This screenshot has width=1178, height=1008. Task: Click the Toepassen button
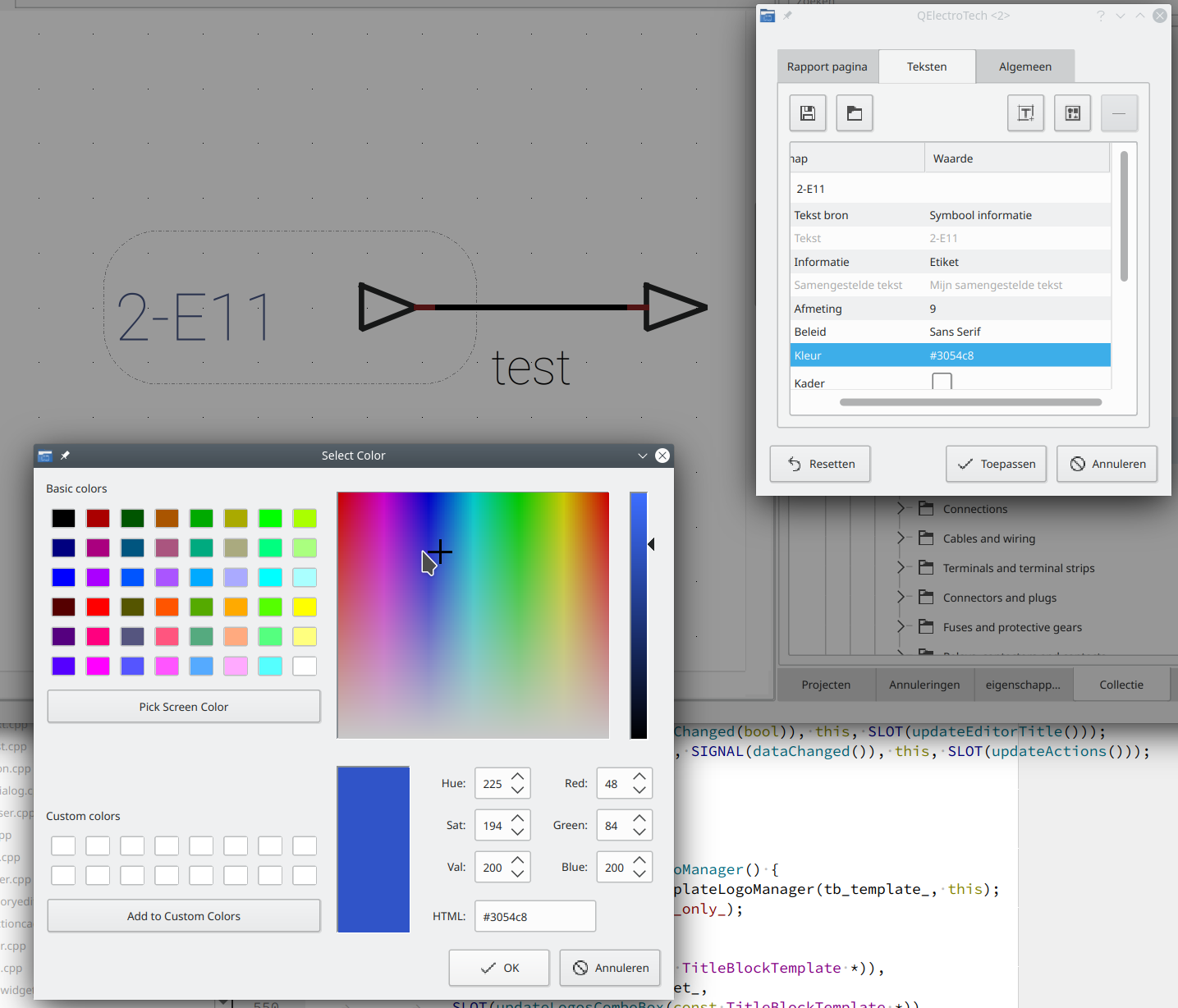tap(996, 464)
